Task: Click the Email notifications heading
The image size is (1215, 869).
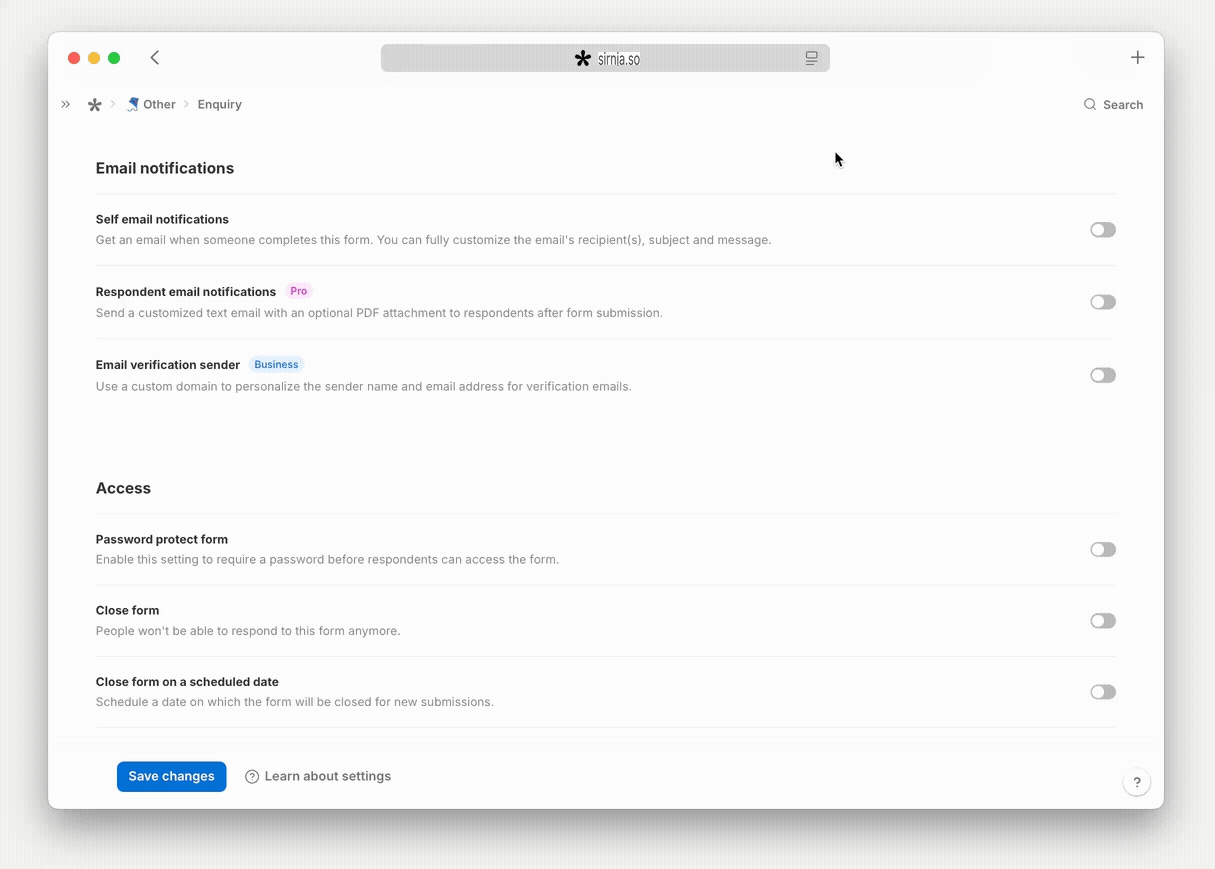Action: pos(165,168)
